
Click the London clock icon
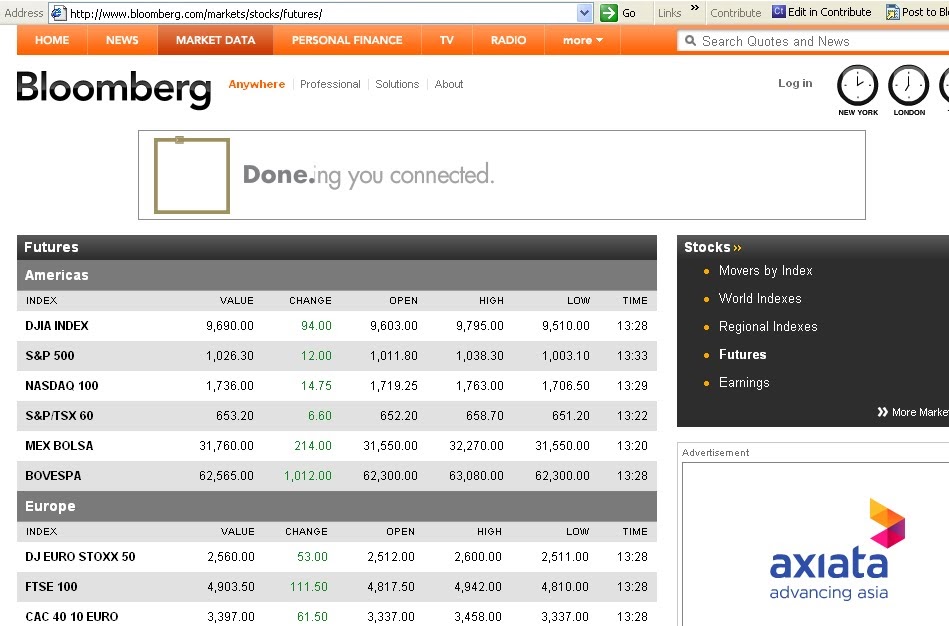tap(908, 85)
